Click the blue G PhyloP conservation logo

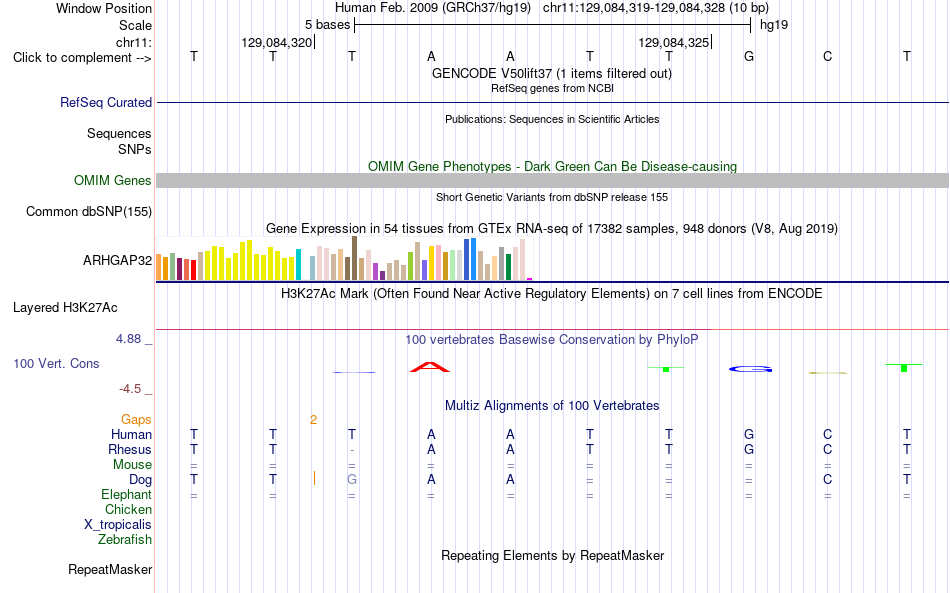point(750,369)
